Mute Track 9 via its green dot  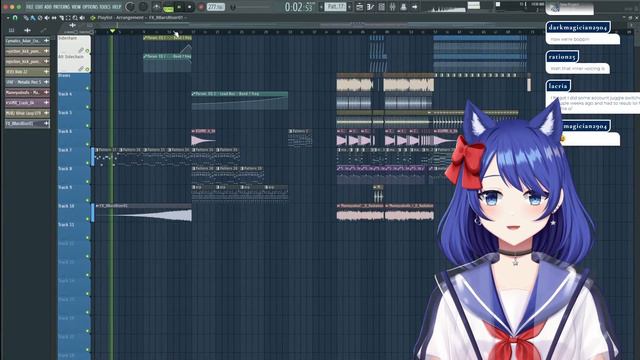coord(87,200)
